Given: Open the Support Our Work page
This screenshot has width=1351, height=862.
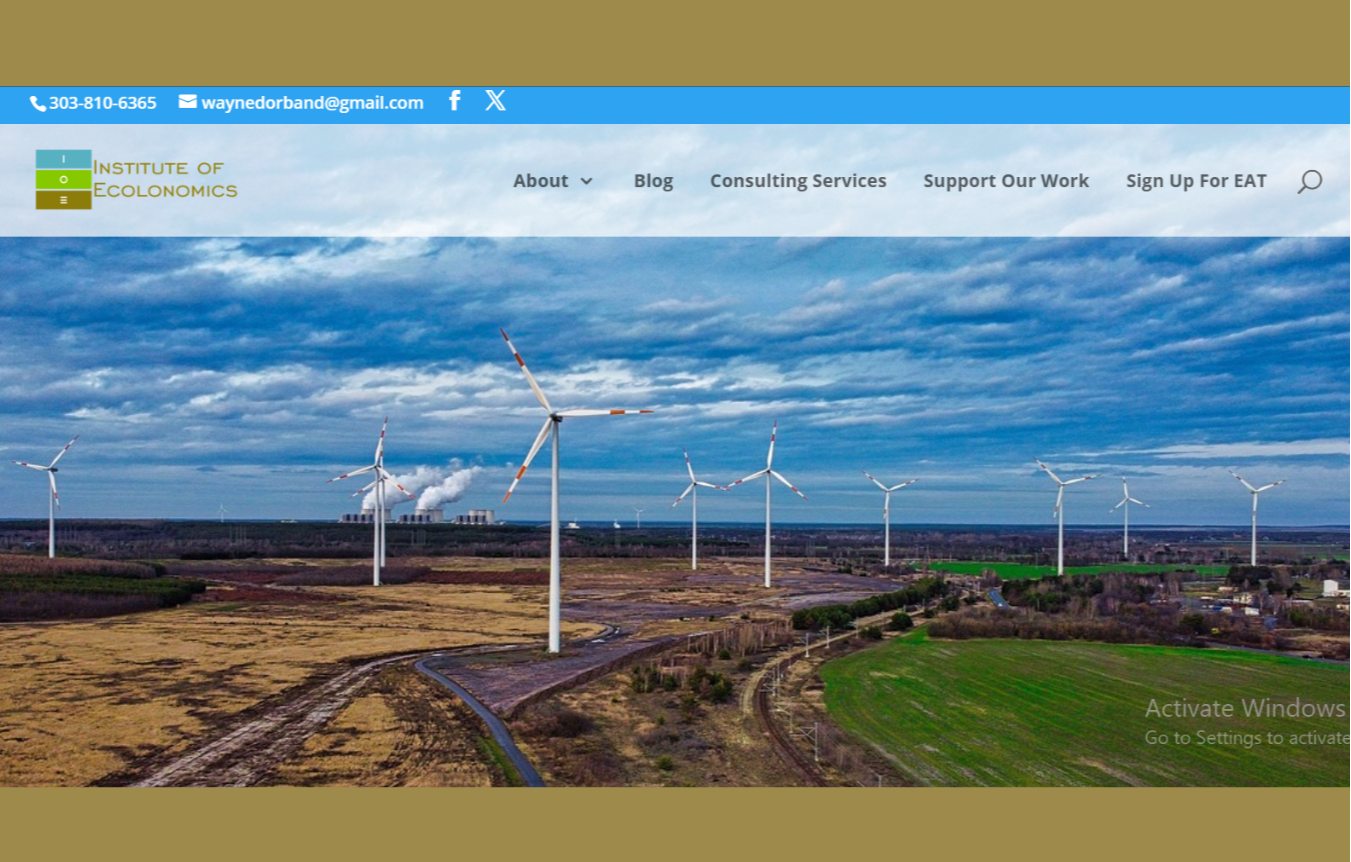Looking at the screenshot, I should tap(1006, 181).
